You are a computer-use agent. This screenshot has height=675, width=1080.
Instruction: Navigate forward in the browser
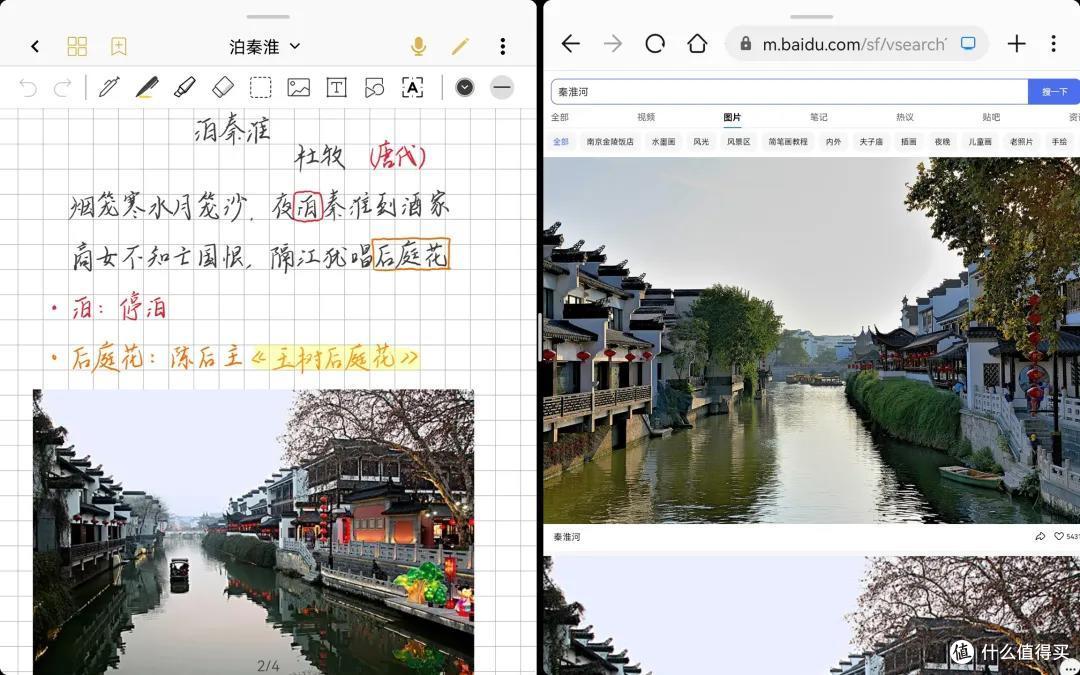[x=612, y=44]
